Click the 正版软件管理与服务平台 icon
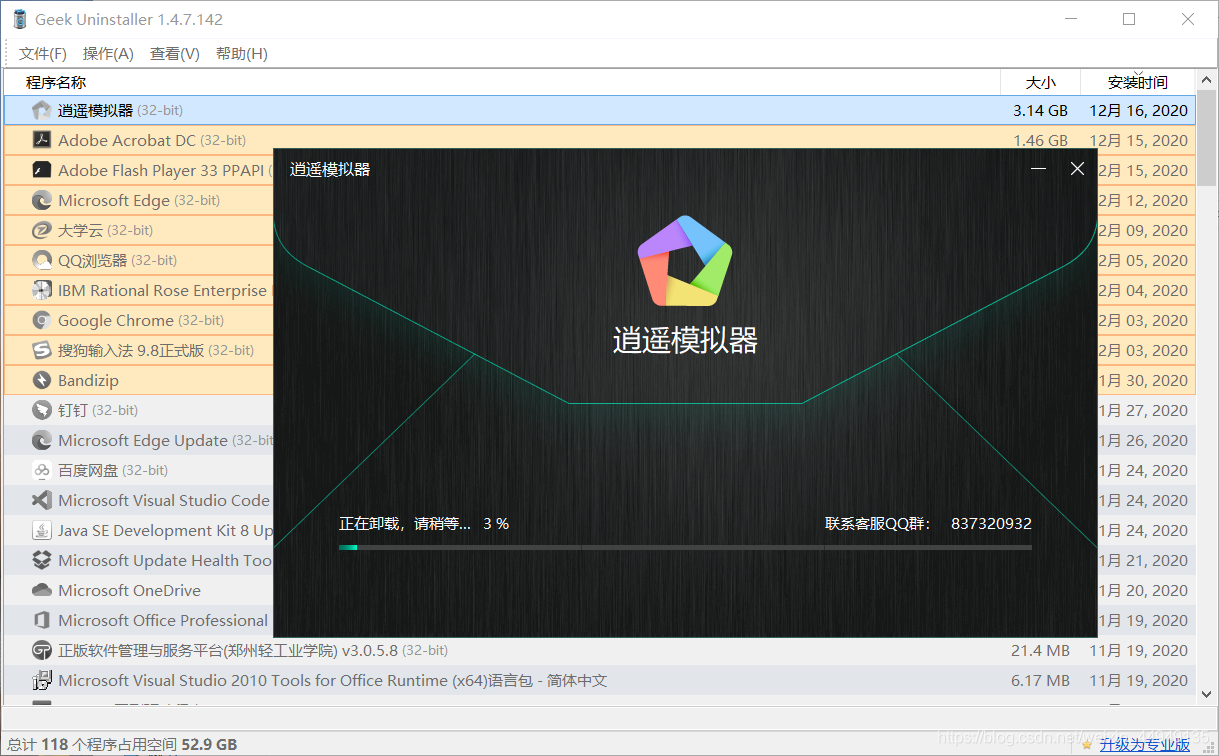Screen dimensions: 1219x756 (x=41, y=650)
